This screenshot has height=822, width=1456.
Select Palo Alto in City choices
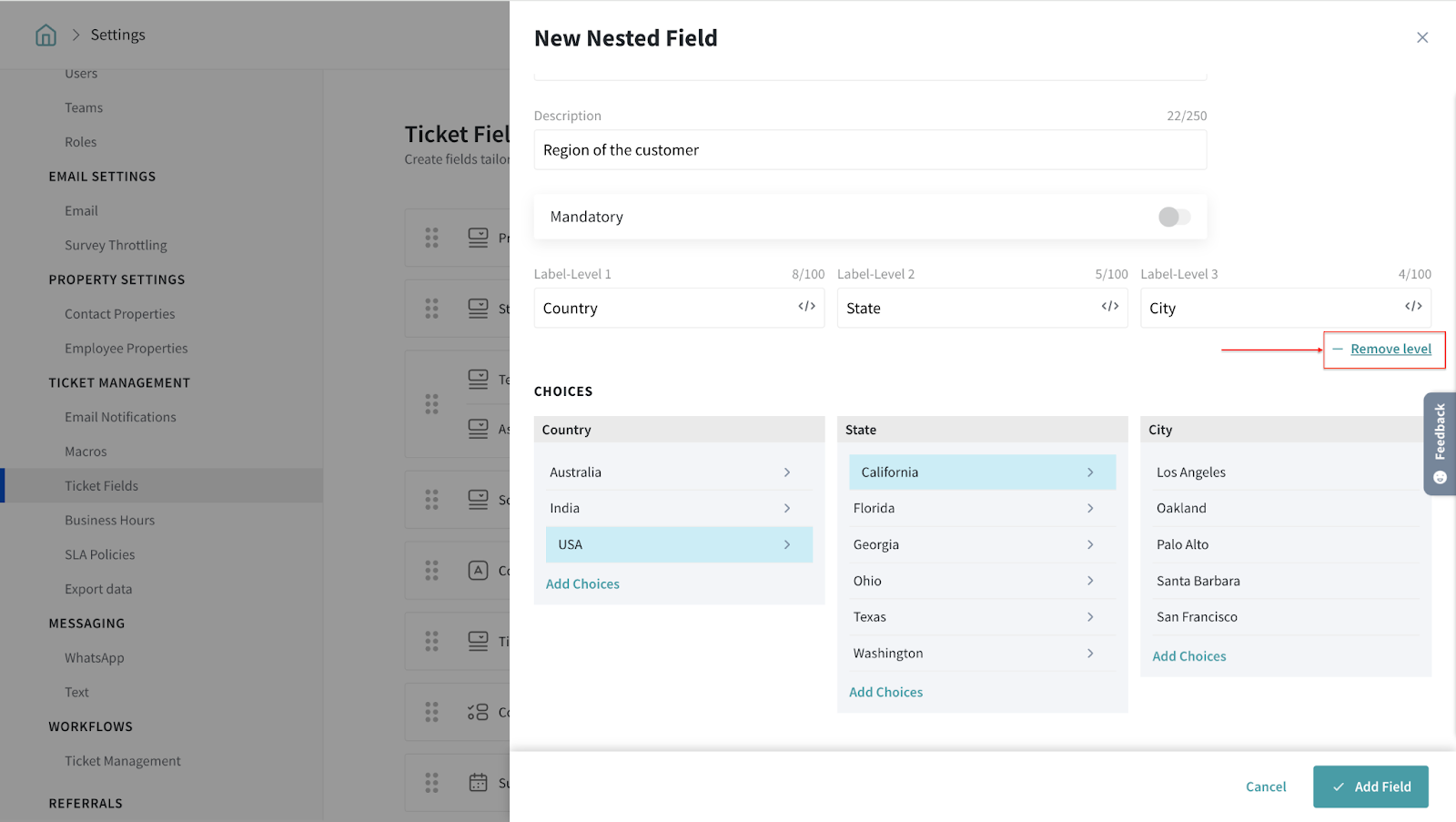pyautogui.click(x=1183, y=544)
